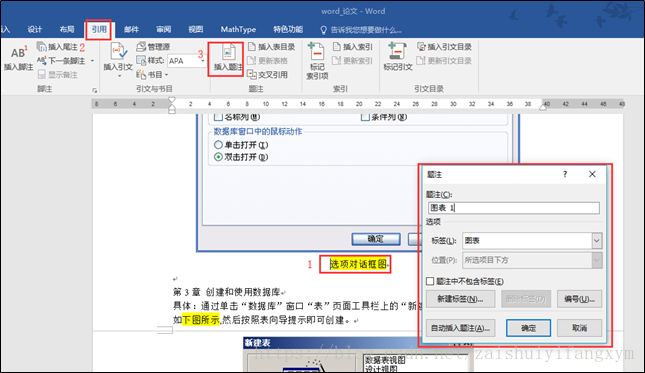The width and height of the screenshot is (645, 373).
Task: Click 交叉引用 button
Action: pyautogui.click(x=267, y=74)
